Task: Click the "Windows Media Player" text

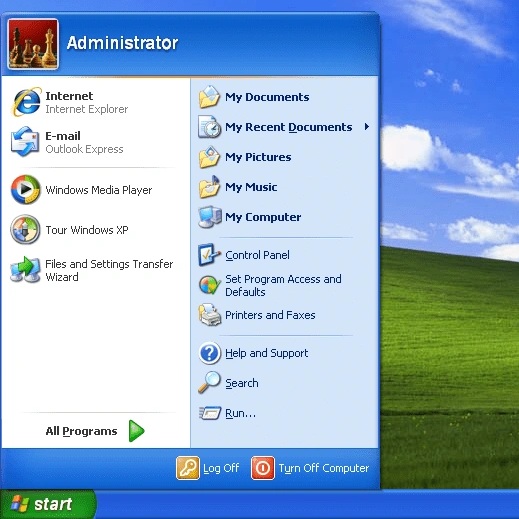Action: (99, 190)
